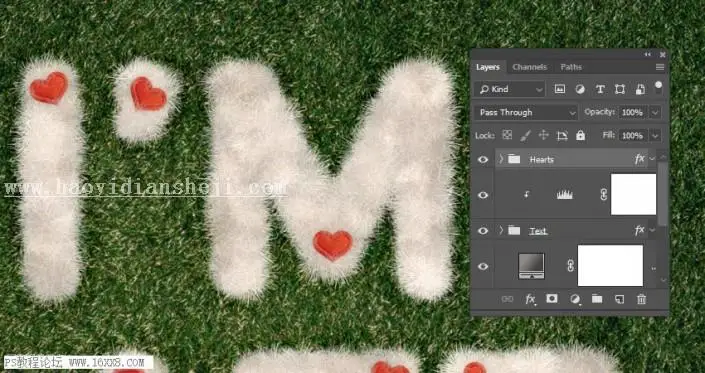Click the layers list scrollbar thumb

(x=663, y=193)
